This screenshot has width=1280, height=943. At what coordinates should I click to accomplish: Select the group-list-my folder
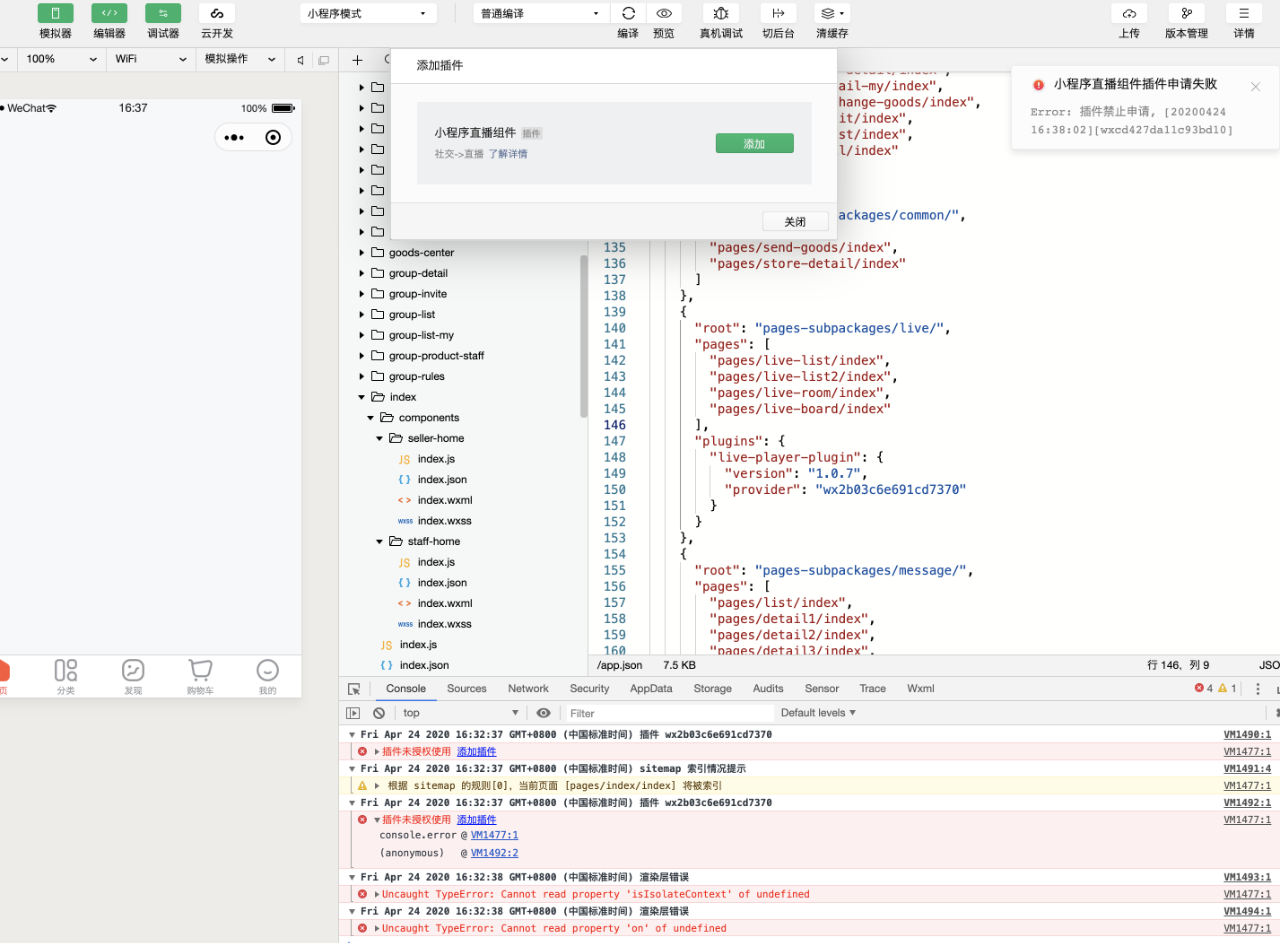pos(421,335)
